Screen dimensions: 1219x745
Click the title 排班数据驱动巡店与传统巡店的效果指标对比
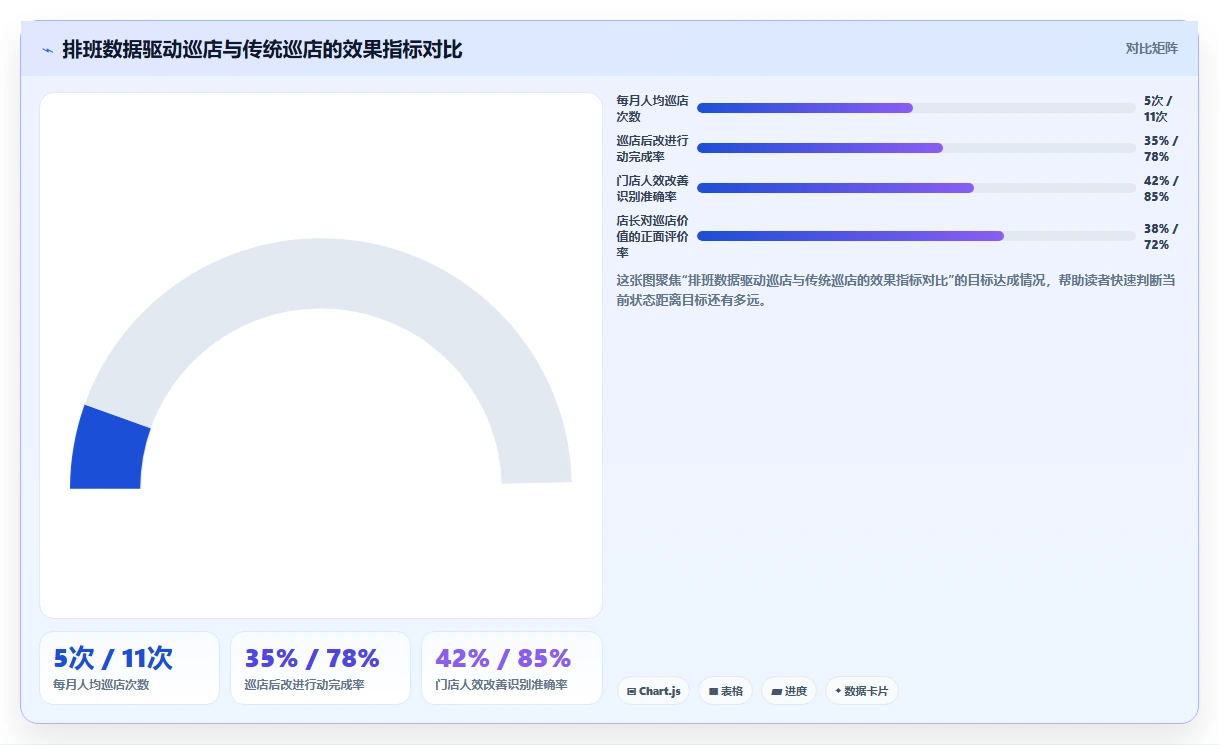(262, 49)
